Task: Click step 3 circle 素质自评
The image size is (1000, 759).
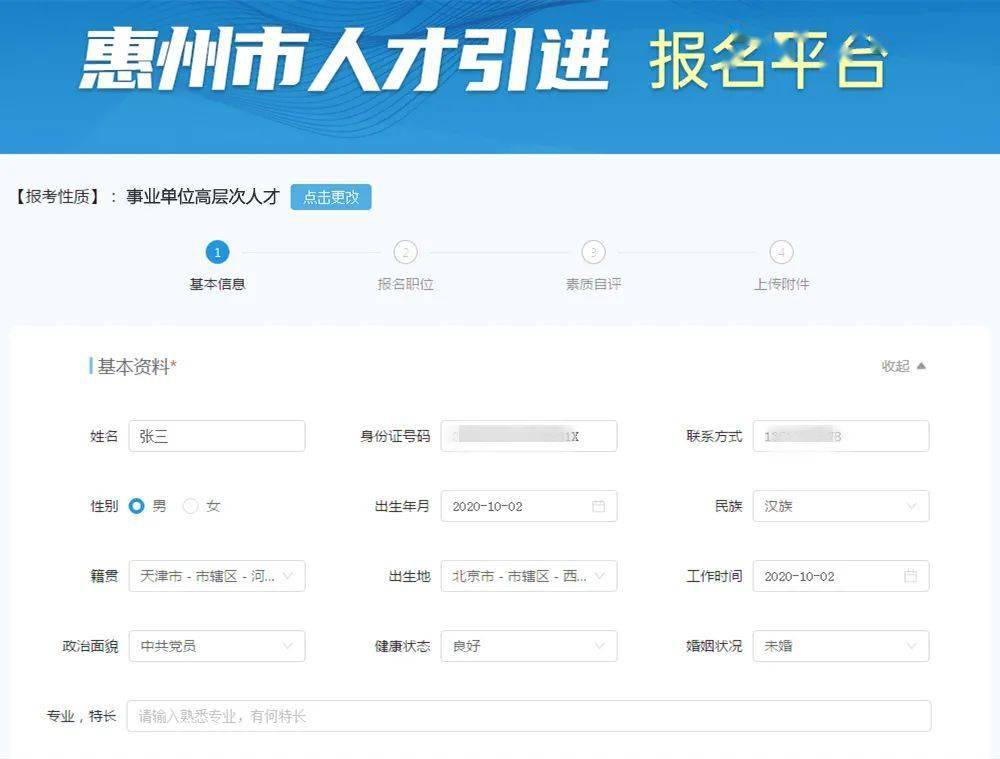Action: click(x=593, y=253)
